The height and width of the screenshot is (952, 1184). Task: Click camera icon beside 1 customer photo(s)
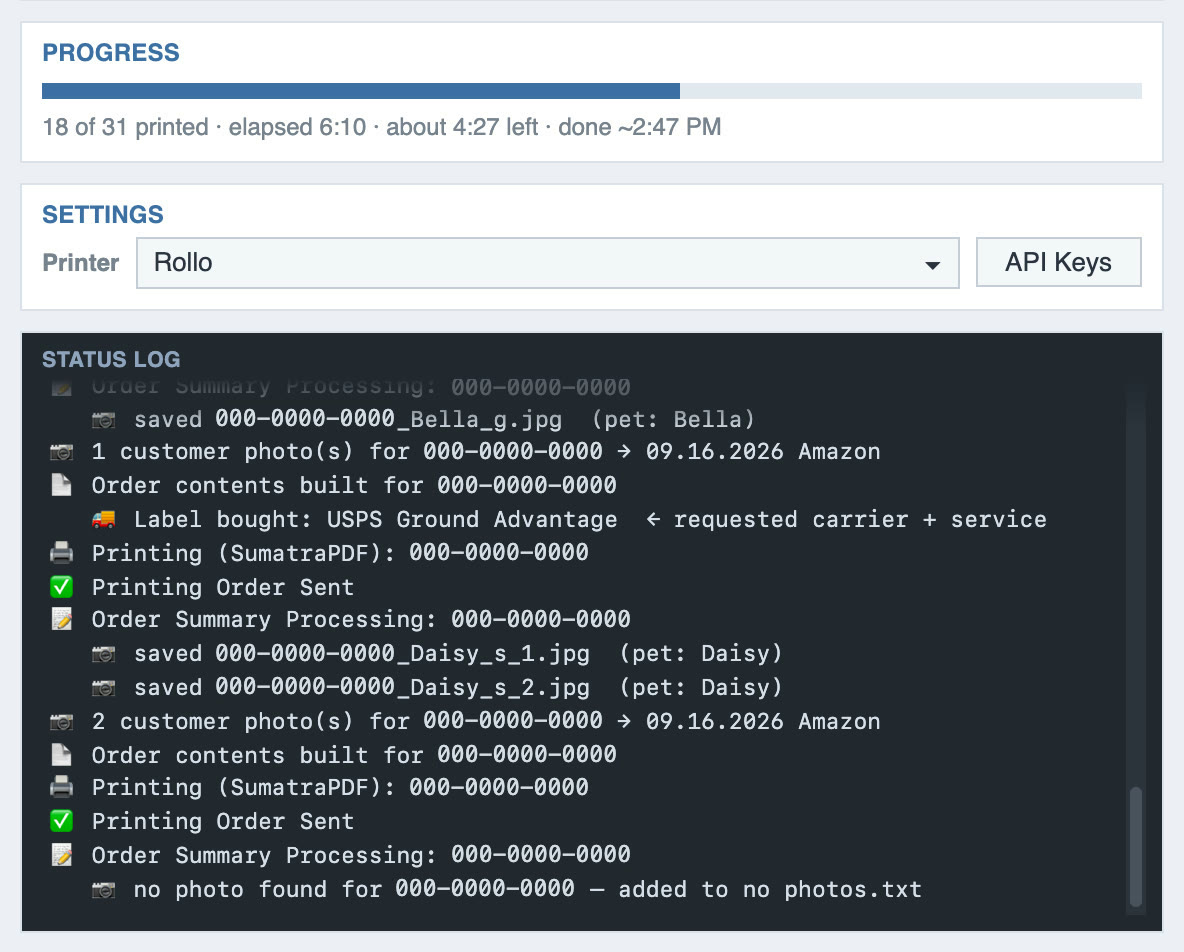[61, 452]
